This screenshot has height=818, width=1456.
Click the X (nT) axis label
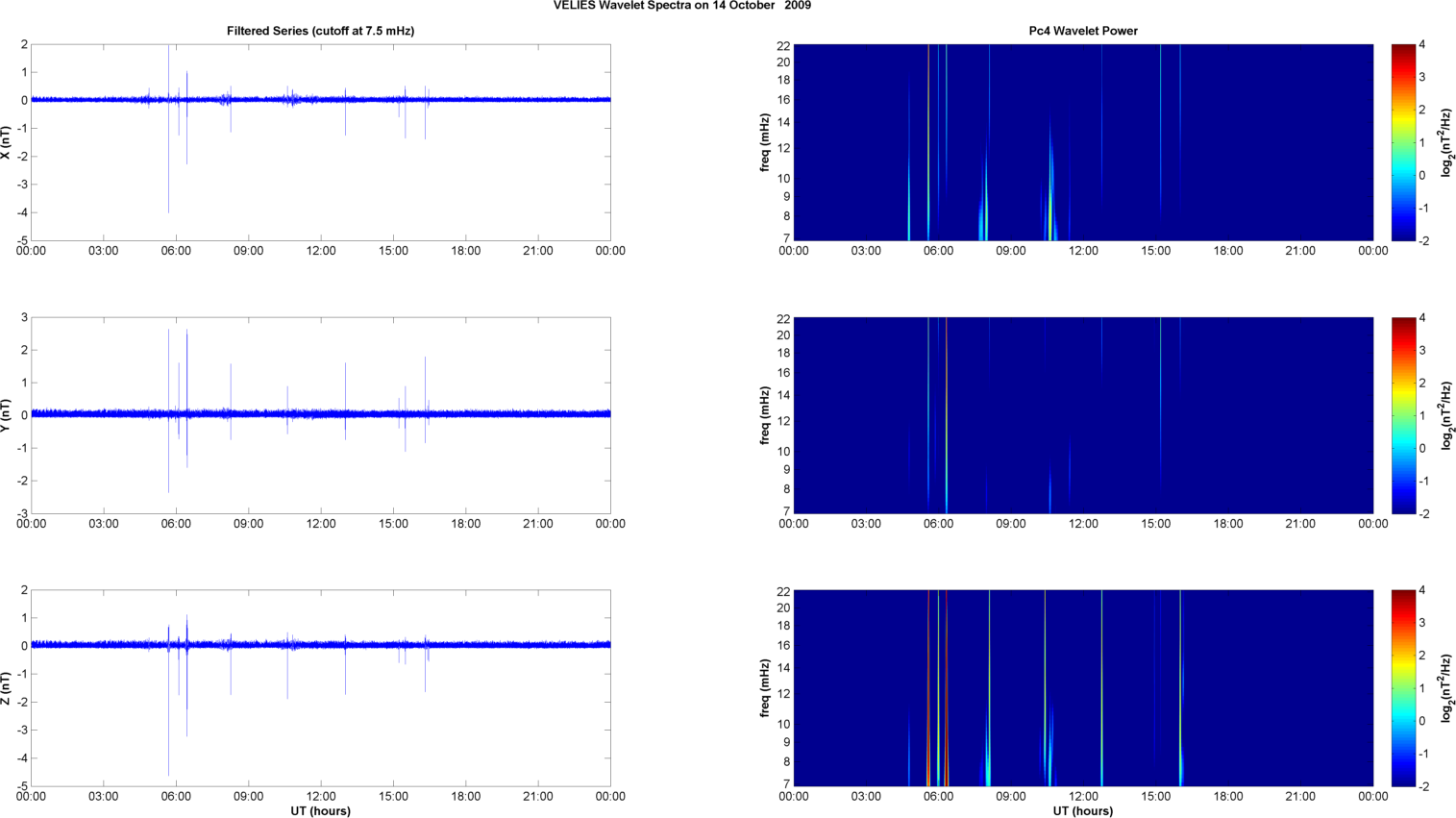[6, 142]
